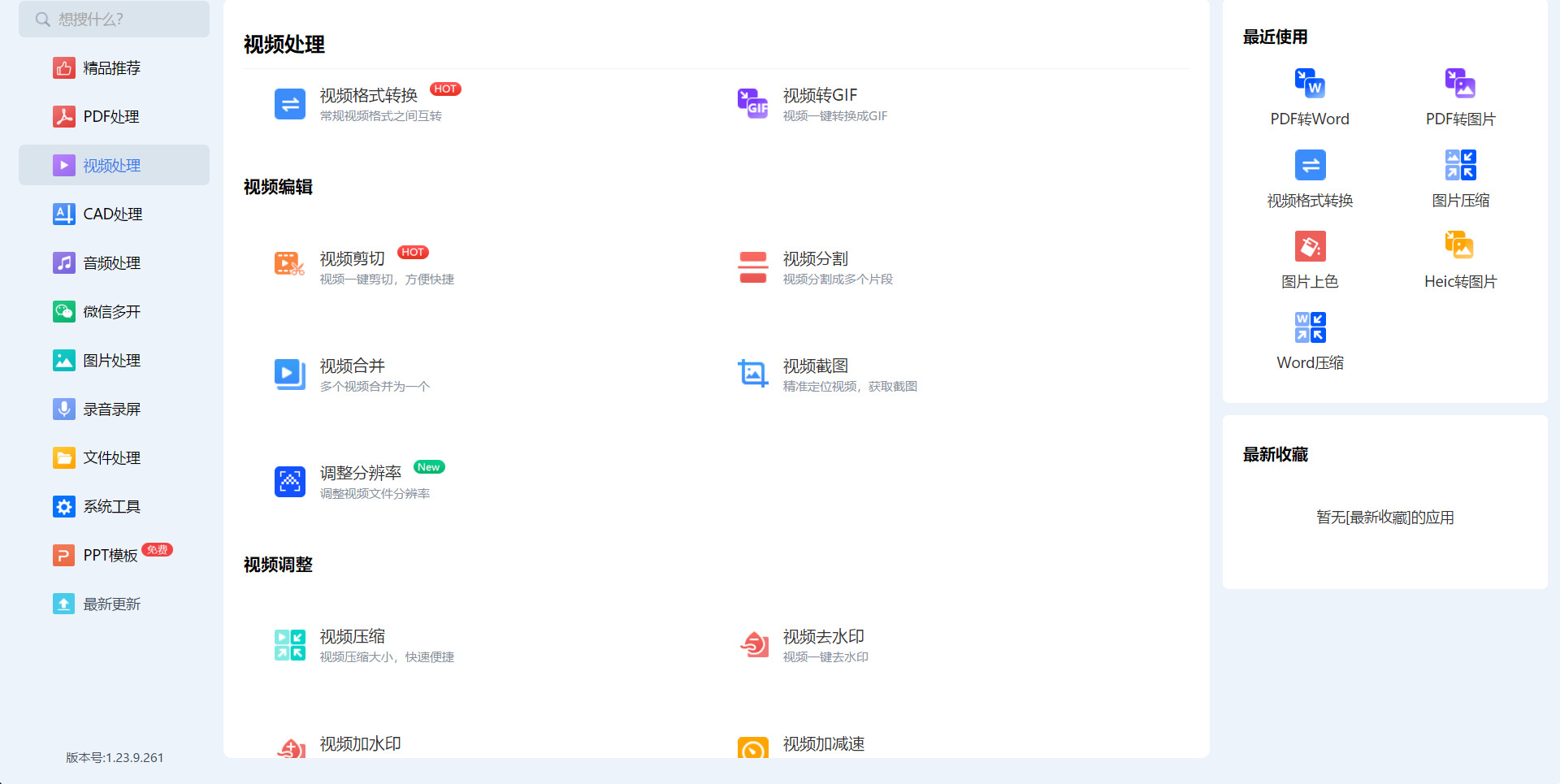This screenshot has height=784, width=1560.
Task: Open recent PDF转Word icon
Action: [x=1310, y=84]
